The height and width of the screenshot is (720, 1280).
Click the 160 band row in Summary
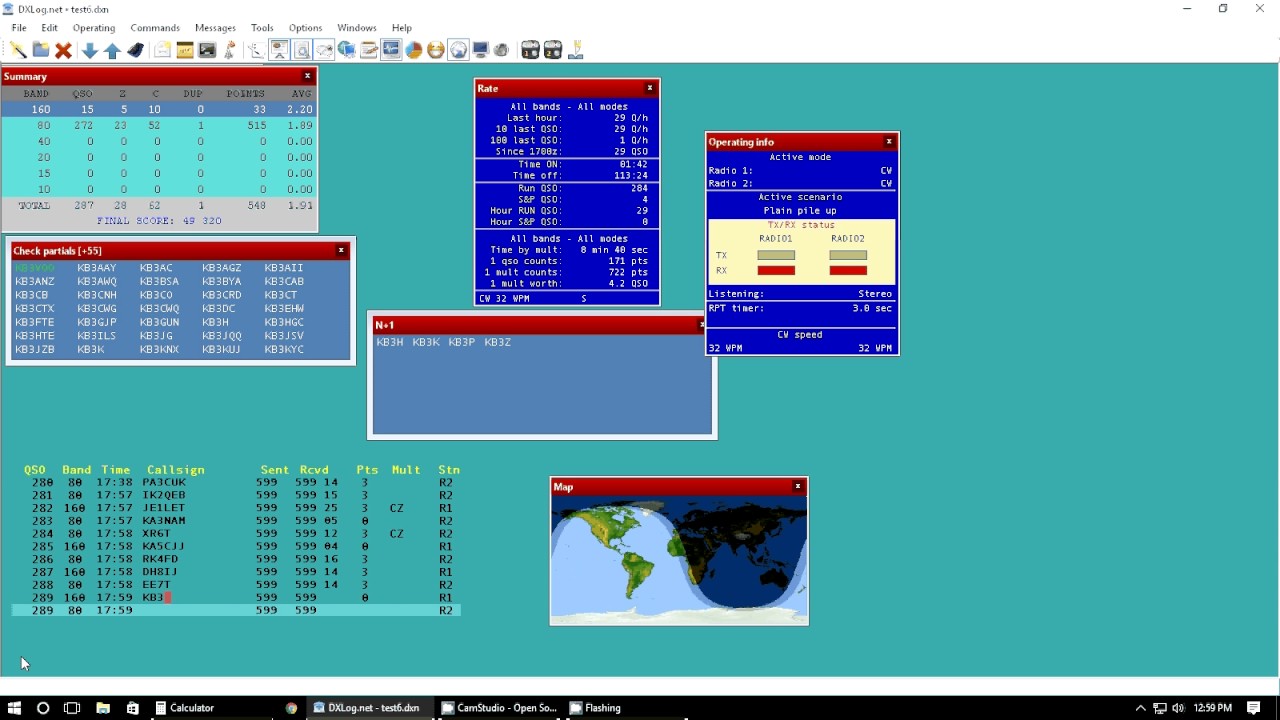pyautogui.click(x=159, y=109)
